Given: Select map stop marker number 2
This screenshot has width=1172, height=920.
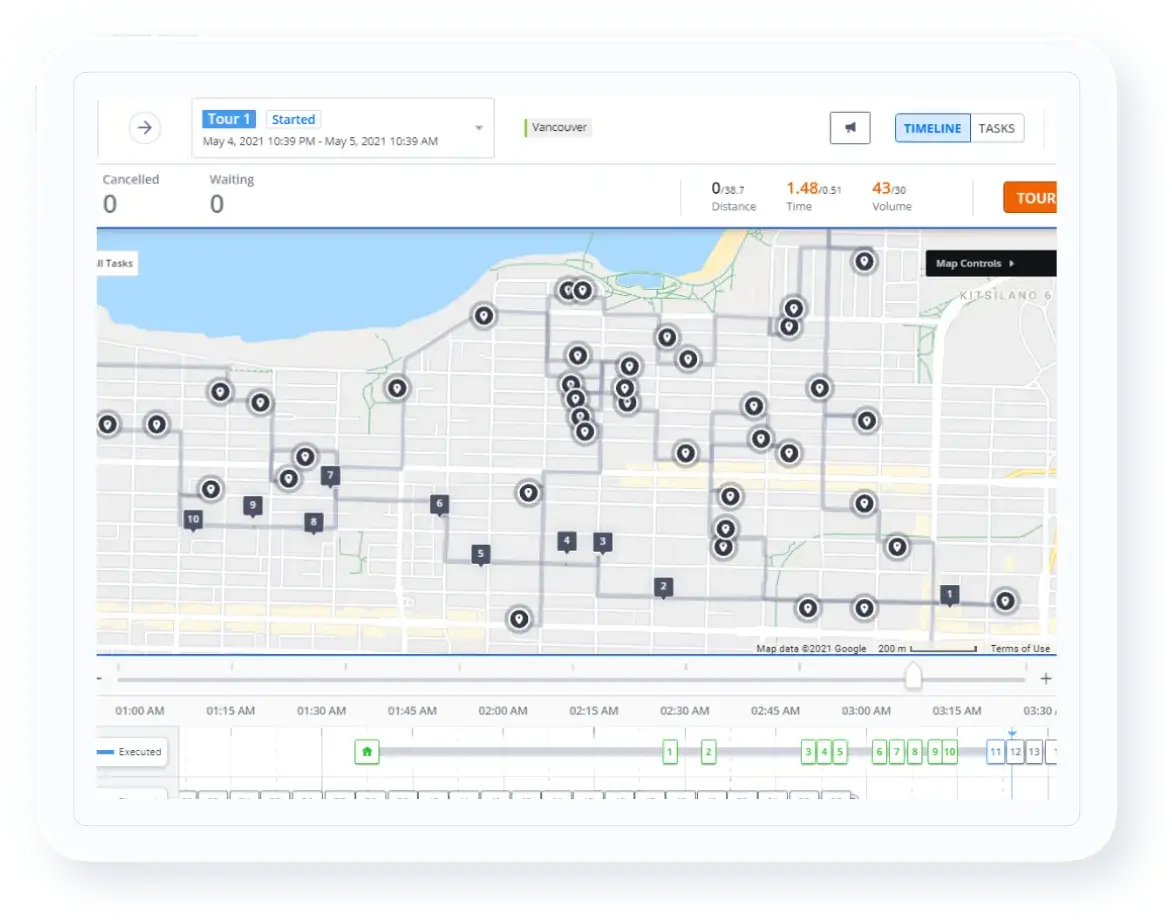Looking at the screenshot, I should coord(663,587).
